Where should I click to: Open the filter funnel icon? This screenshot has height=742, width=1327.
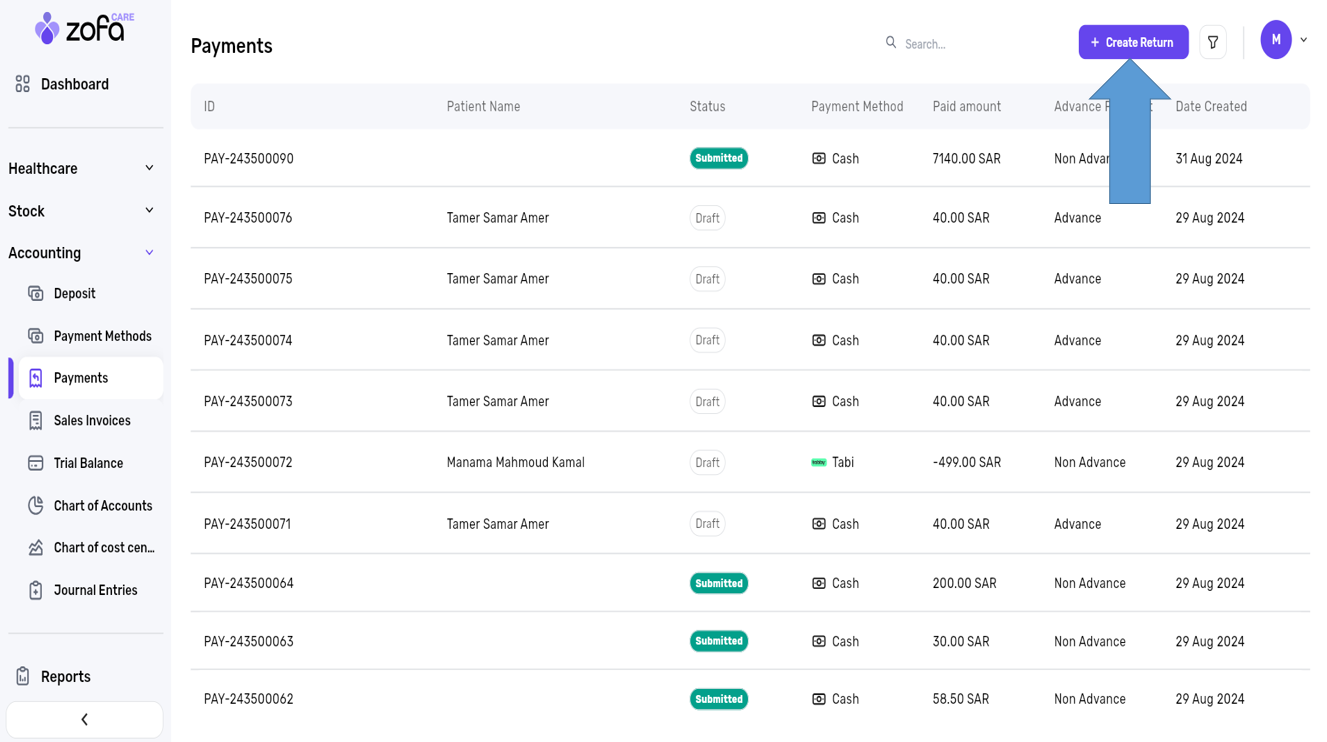[x=1213, y=42]
